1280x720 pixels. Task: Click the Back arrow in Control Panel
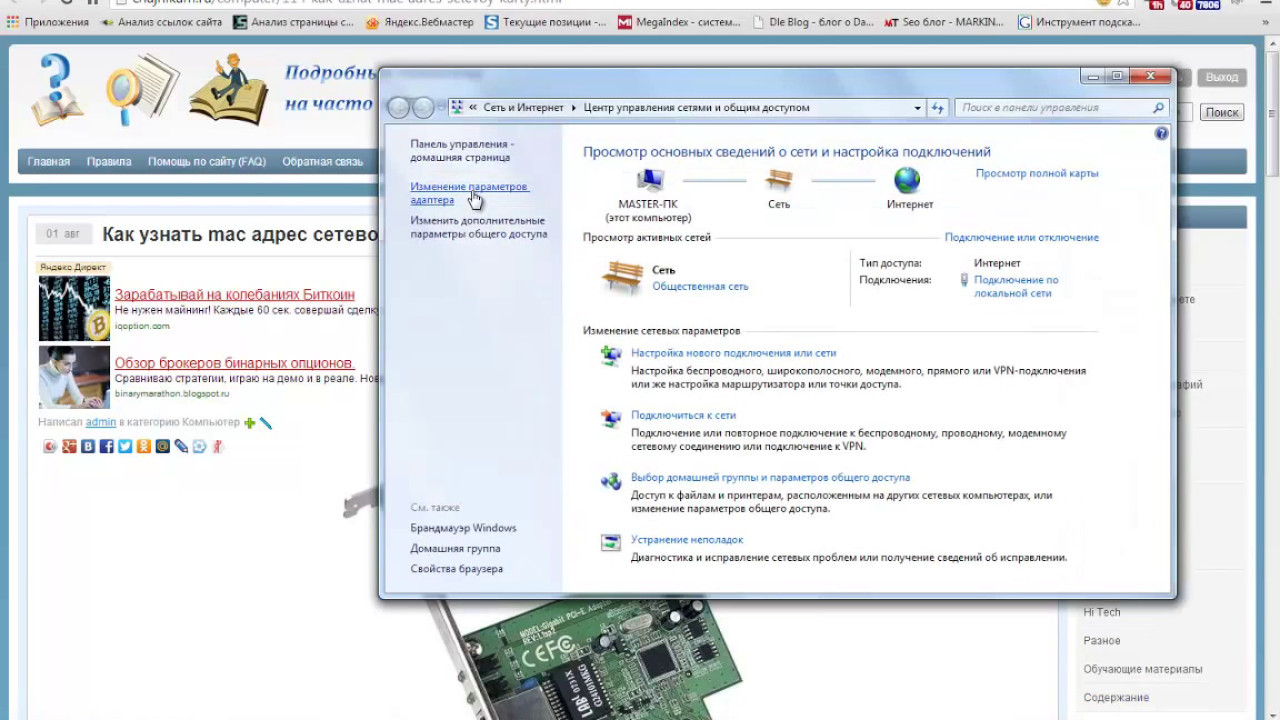[399, 107]
